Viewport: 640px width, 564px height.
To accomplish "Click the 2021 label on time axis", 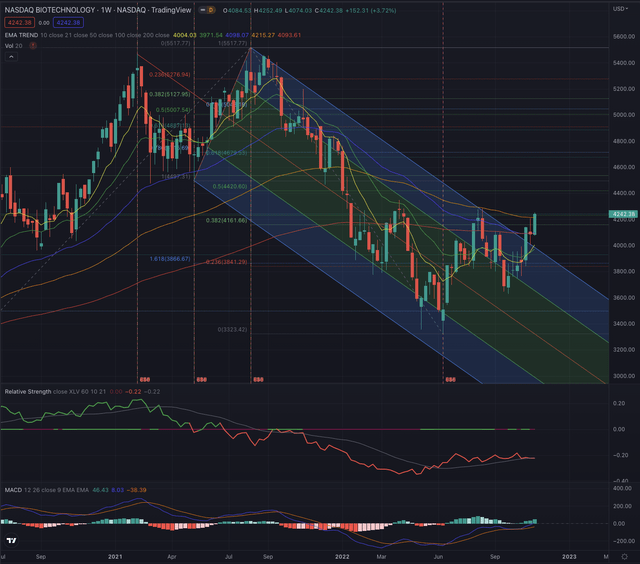I will pos(115,557).
